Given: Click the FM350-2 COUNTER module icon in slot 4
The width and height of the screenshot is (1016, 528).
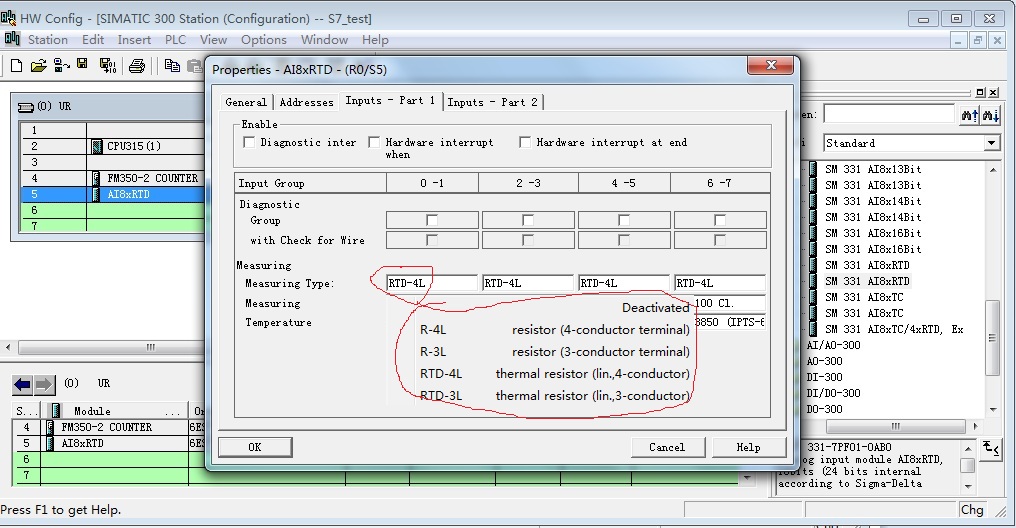Looking at the screenshot, I should tap(97, 178).
